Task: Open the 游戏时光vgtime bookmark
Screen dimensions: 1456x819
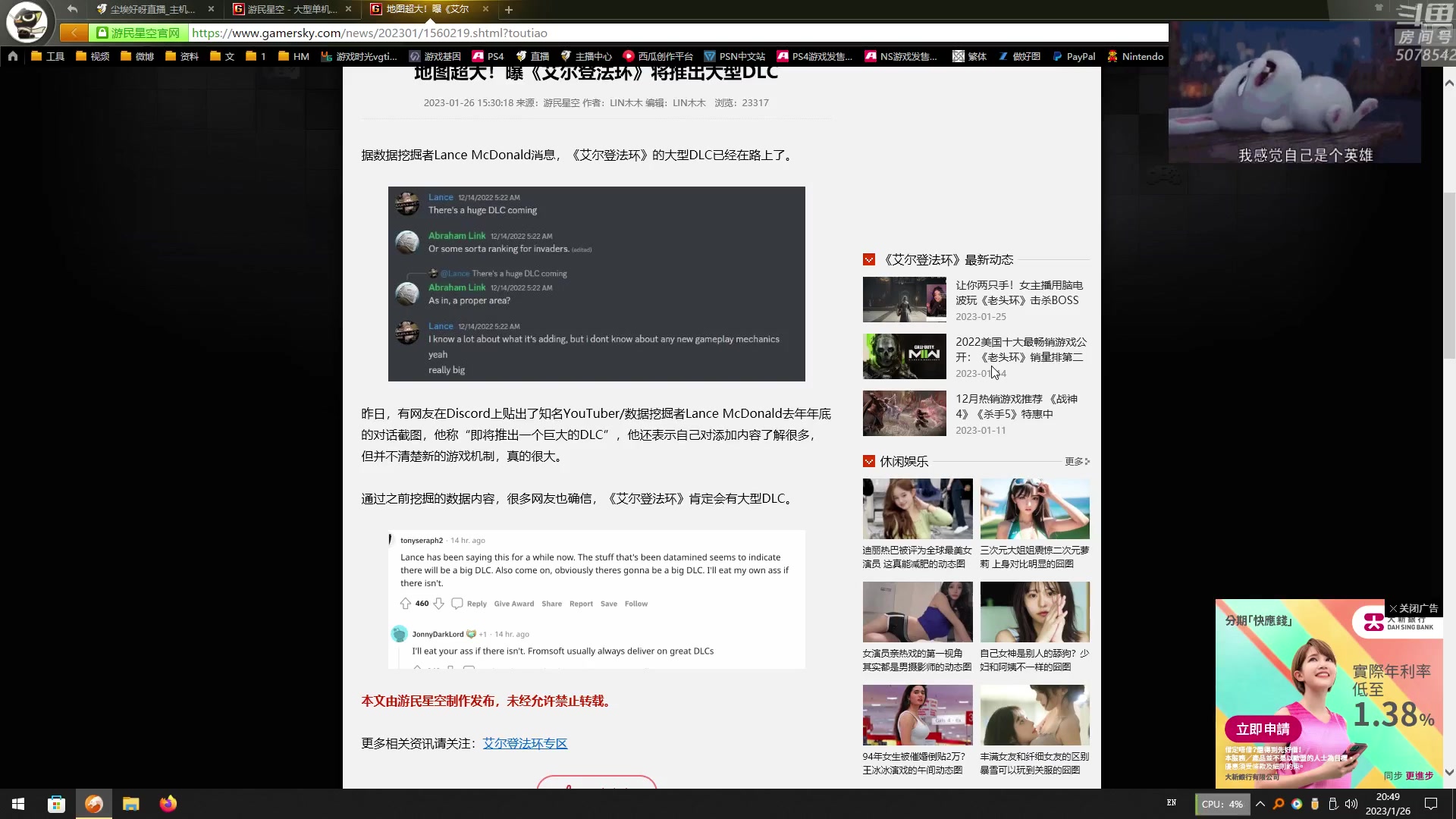Action: (359, 56)
